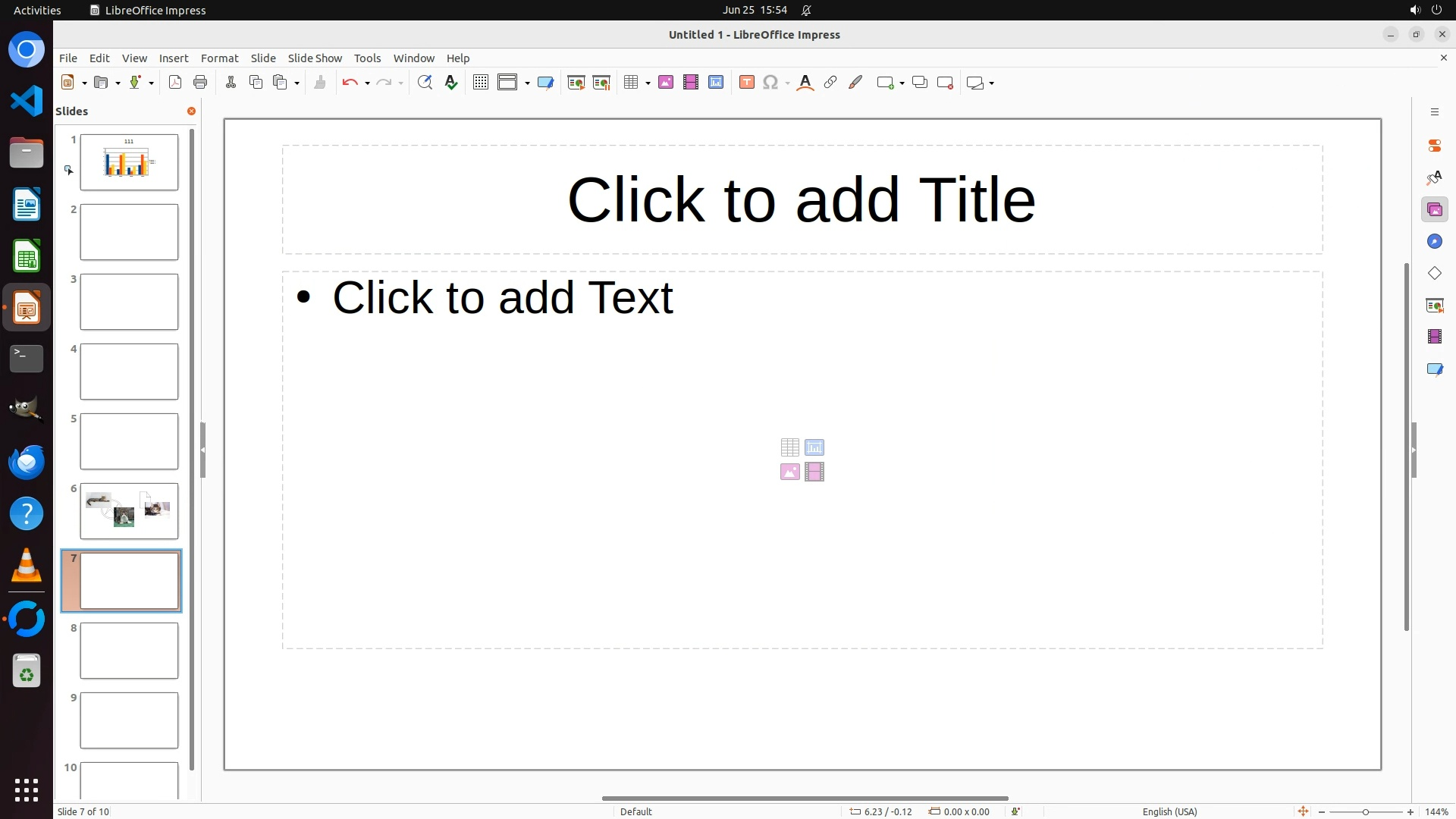Open the Format menu
The height and width of the screenshot is (819, 1456).
[x=219, y=58]
